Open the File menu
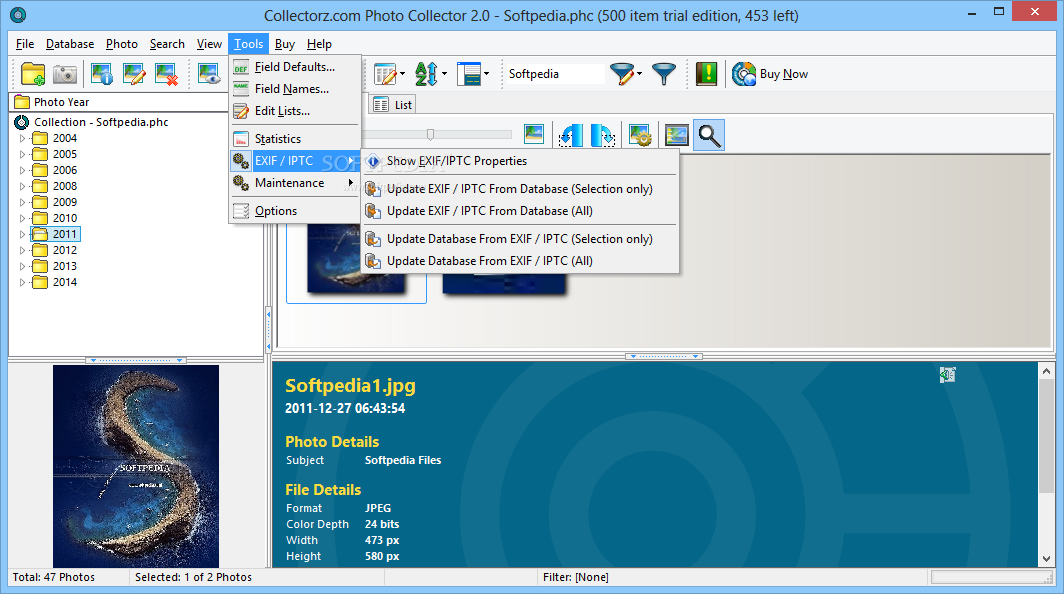Viewport: 1064px width, 594px height. click(25, 44)
